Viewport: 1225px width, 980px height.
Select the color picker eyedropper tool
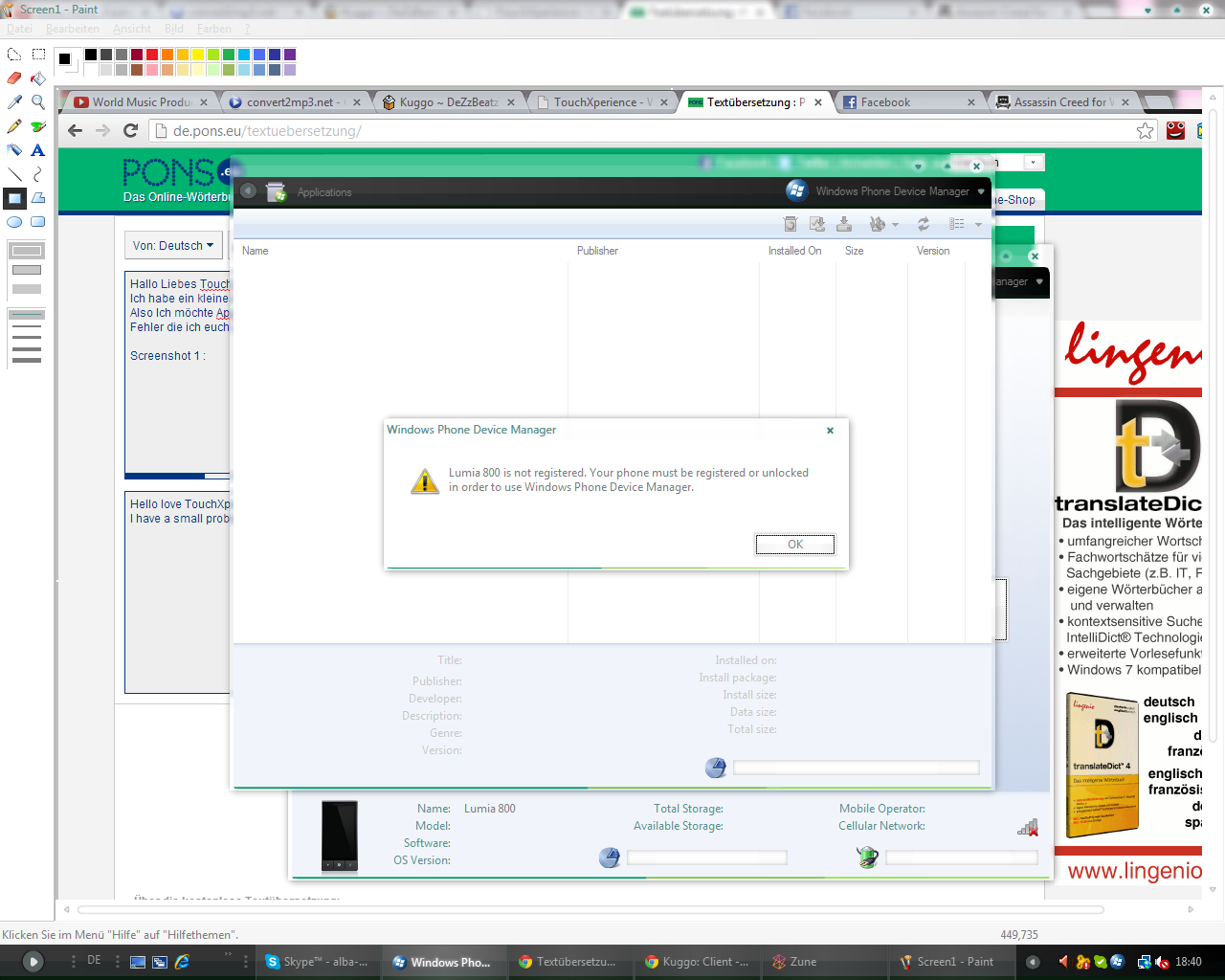(14, 102)
